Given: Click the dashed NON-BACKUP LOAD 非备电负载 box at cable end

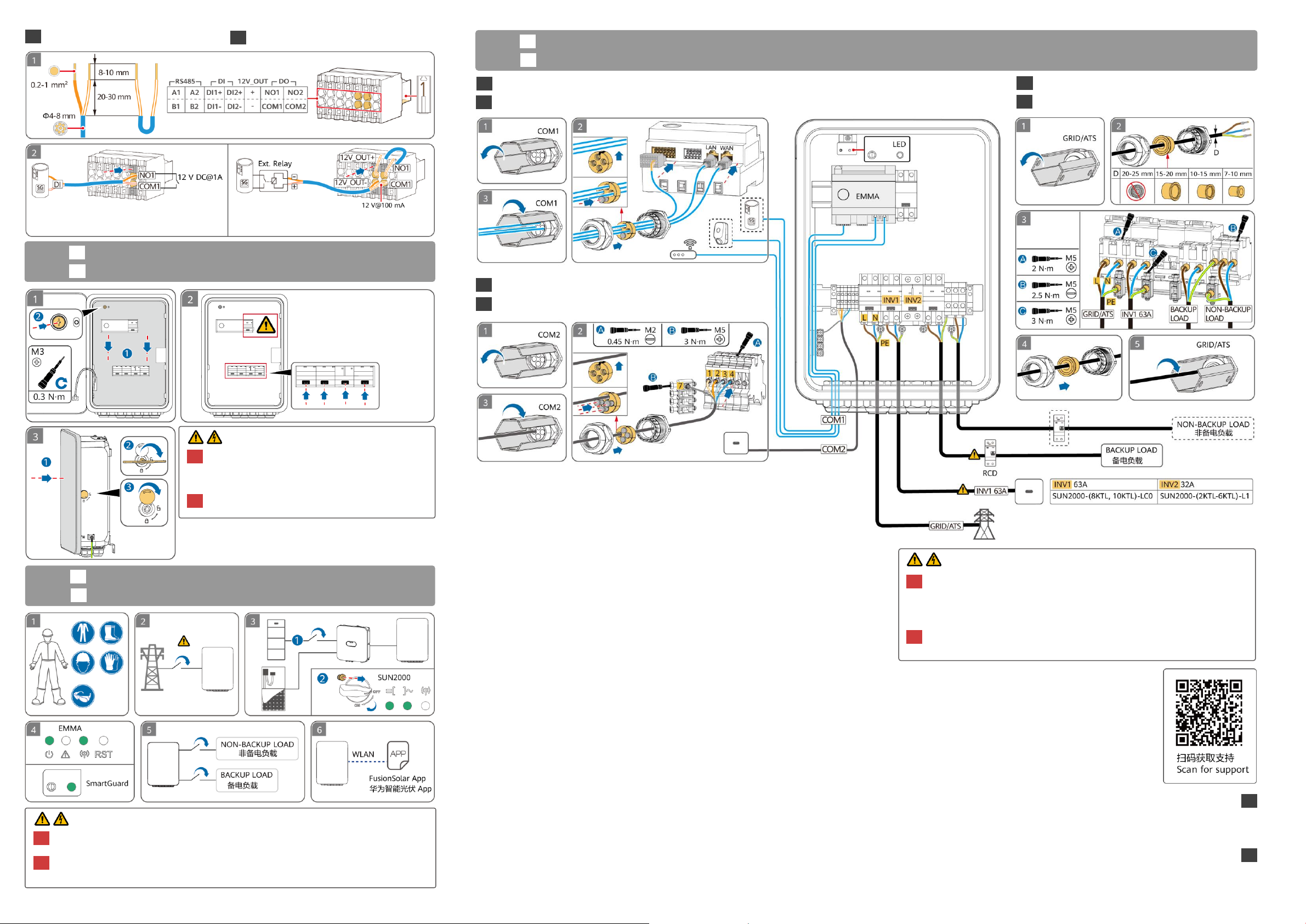Looking at the screenshot, I should [x=1213, y=428].
